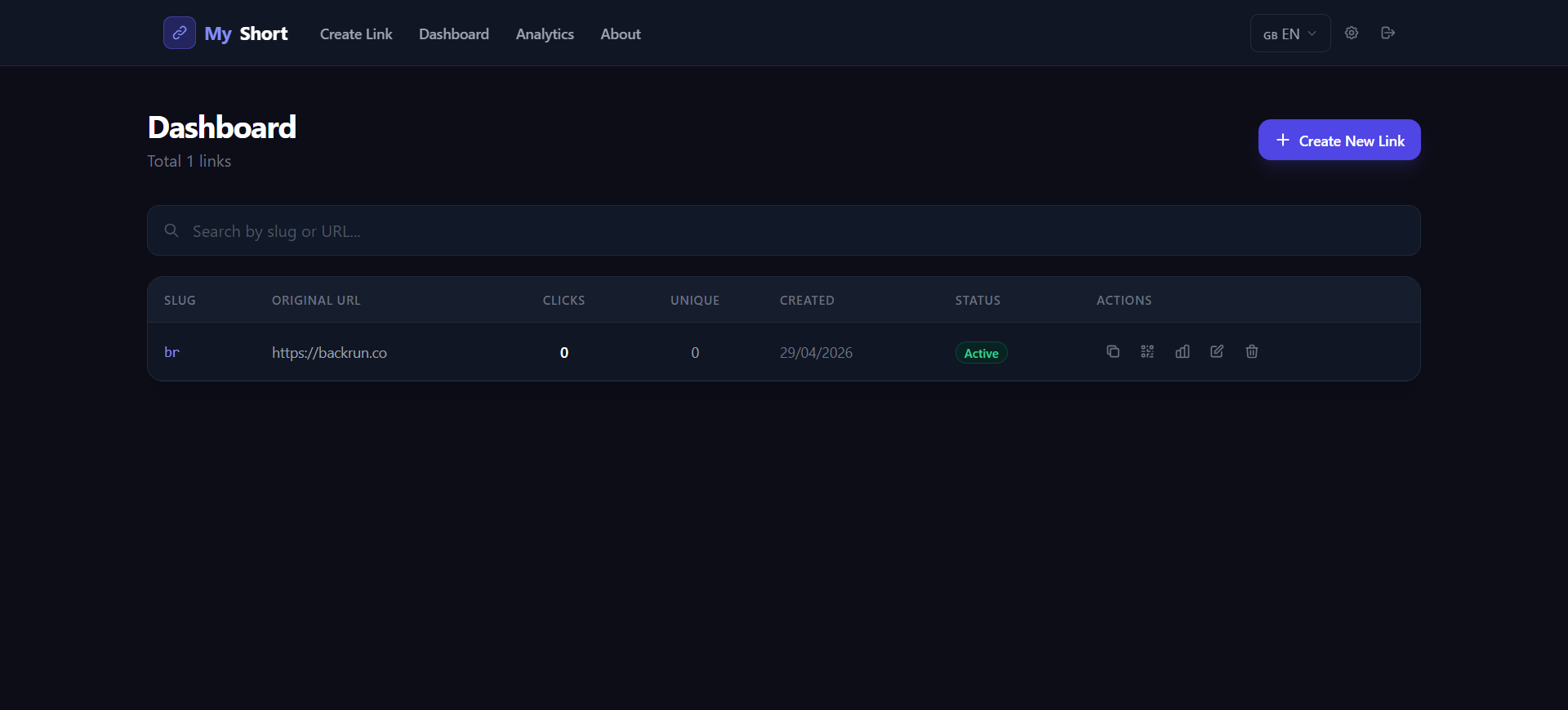Open the Analytics nav item

(x=545, y=33)
